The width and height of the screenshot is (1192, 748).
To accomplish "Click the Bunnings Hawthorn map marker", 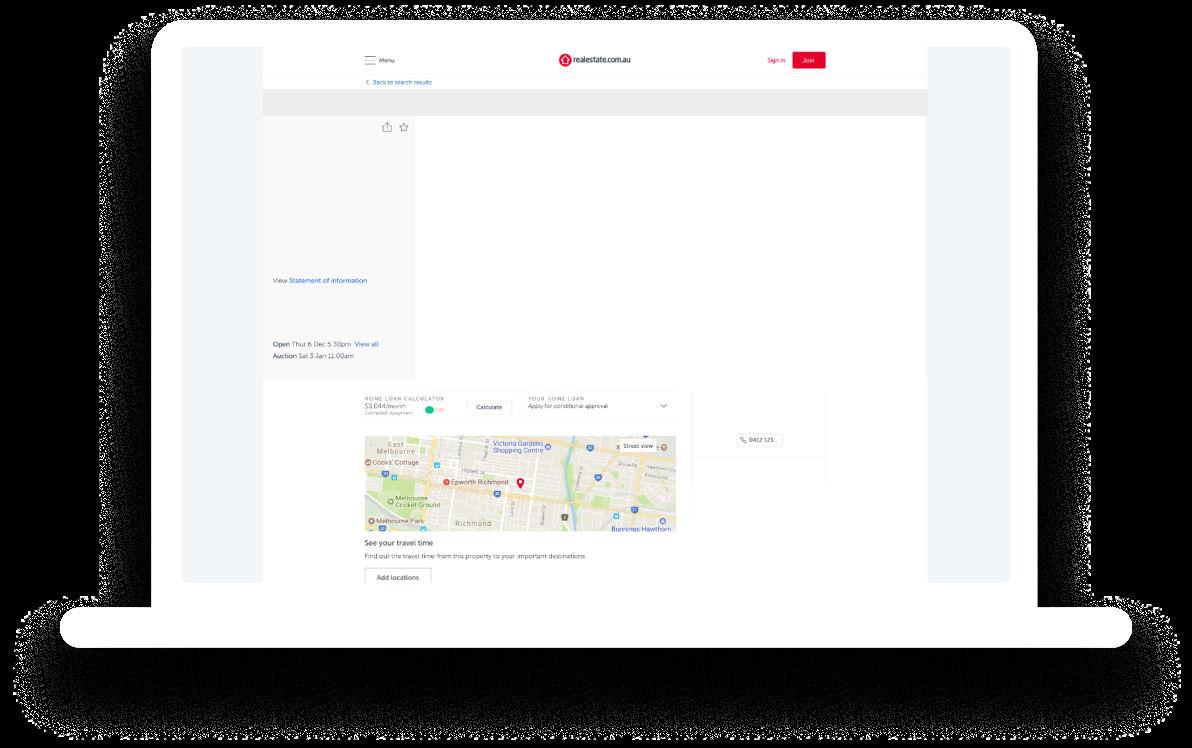I will click(x=662, y=521).
